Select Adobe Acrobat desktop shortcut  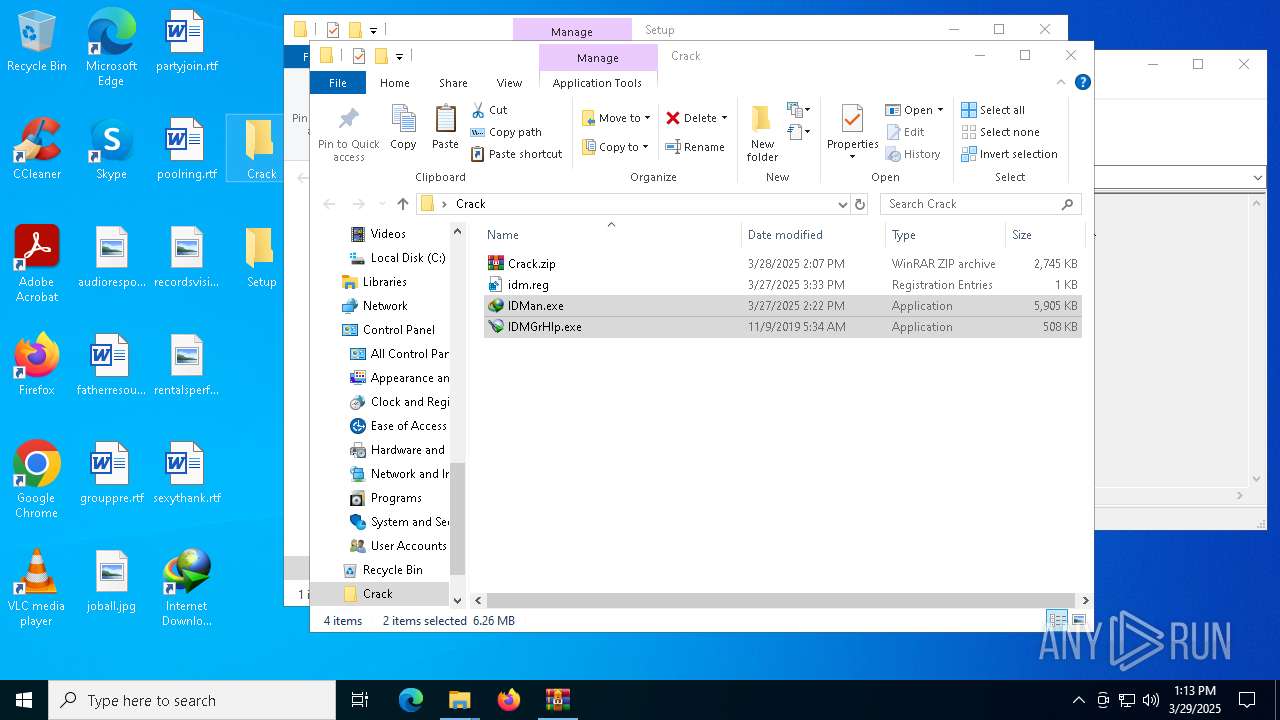coord(37,264)
